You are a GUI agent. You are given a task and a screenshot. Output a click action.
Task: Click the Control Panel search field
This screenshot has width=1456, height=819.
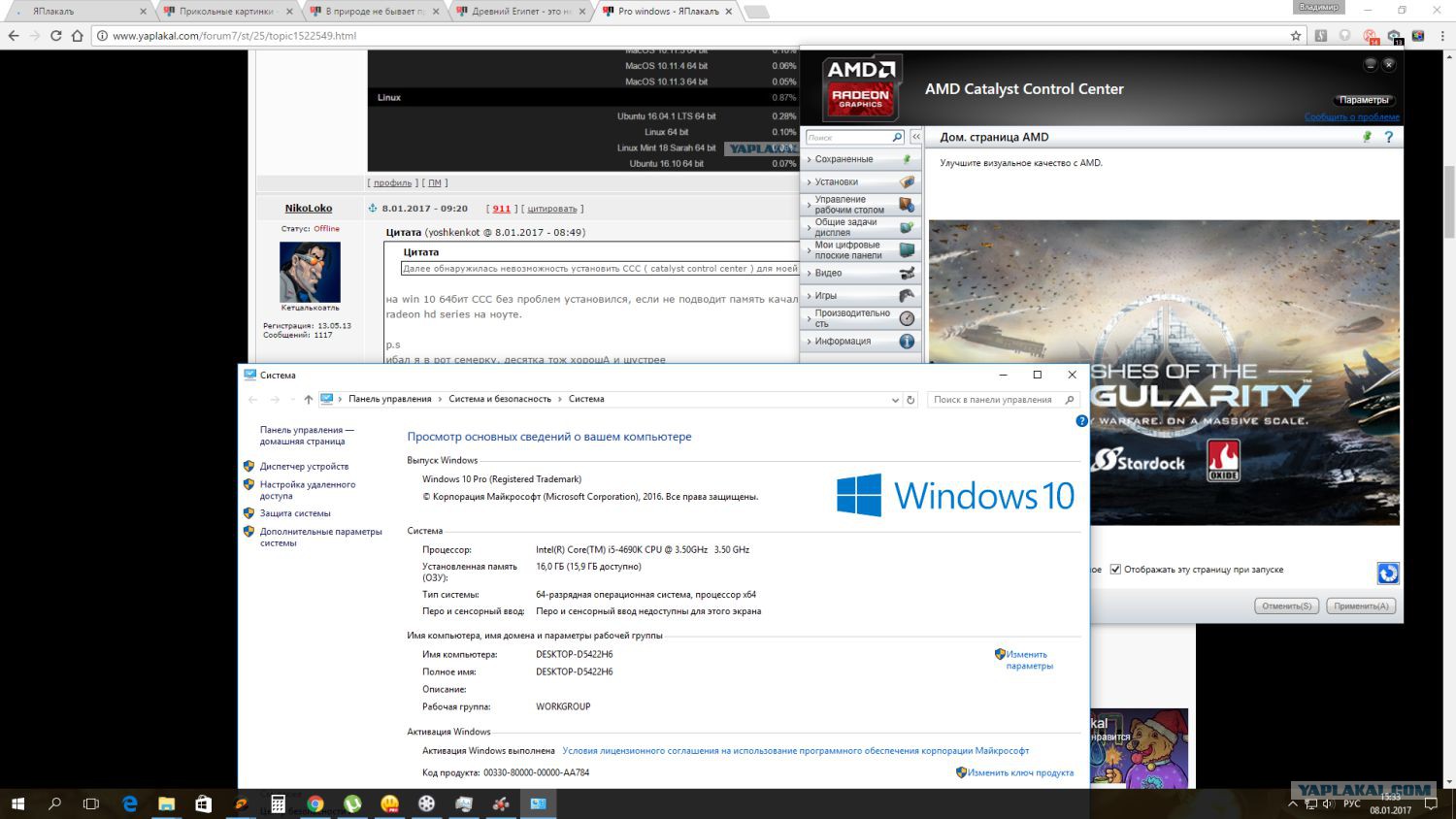pyautogui.click(x=1002, y=400)
